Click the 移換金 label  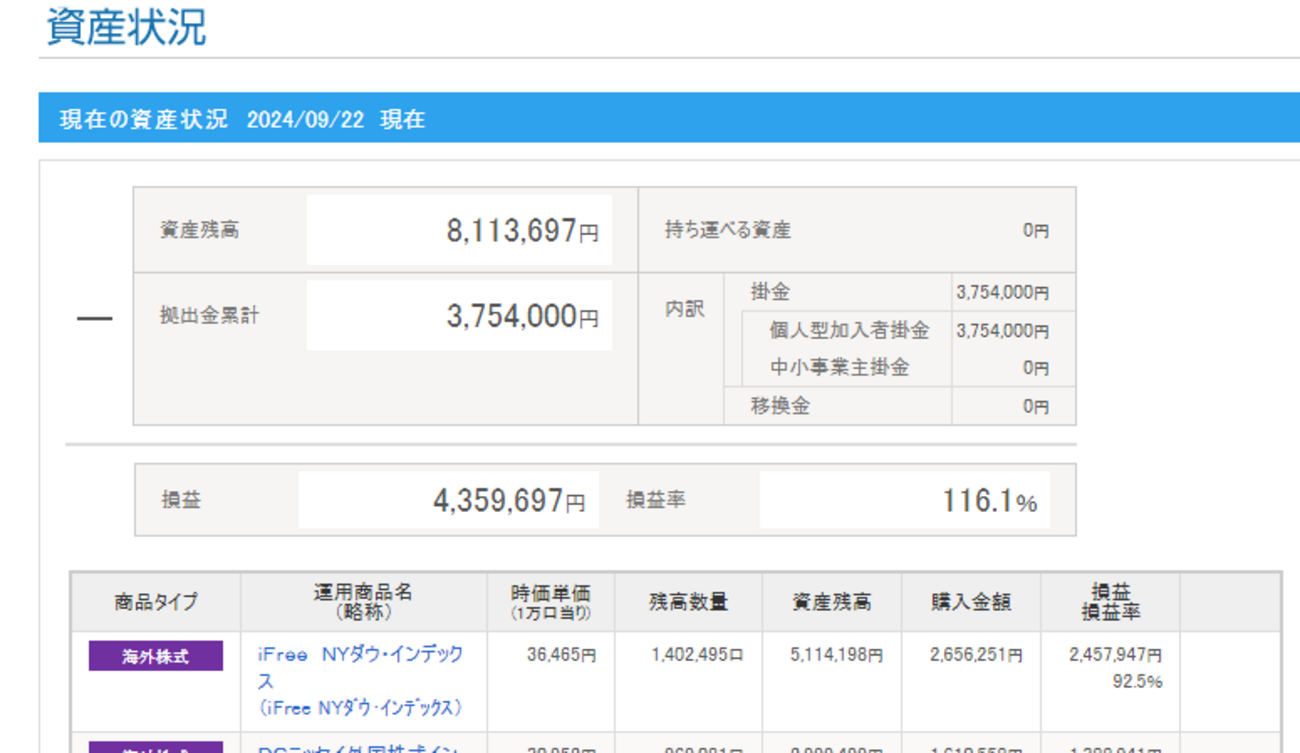point(780,406)
